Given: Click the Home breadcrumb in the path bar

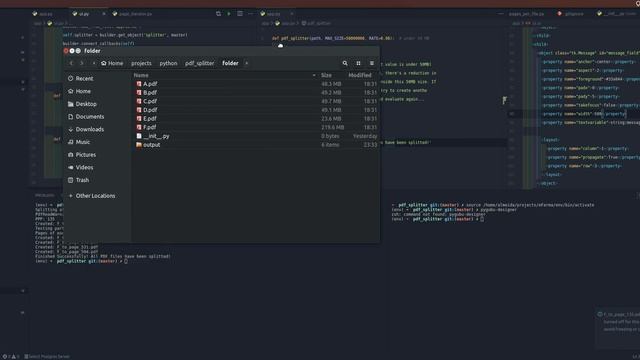Looking at the screenshot, I should coord(112,63).
